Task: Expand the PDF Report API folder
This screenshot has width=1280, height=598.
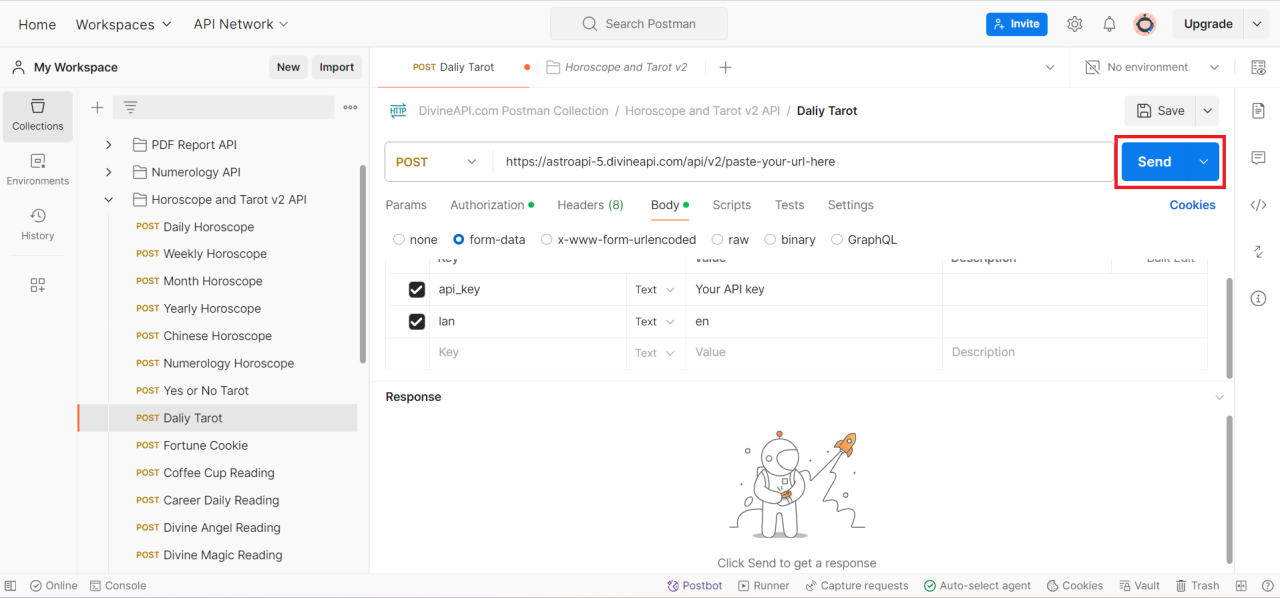Action: pyautogui.click(x=108, y=145)
